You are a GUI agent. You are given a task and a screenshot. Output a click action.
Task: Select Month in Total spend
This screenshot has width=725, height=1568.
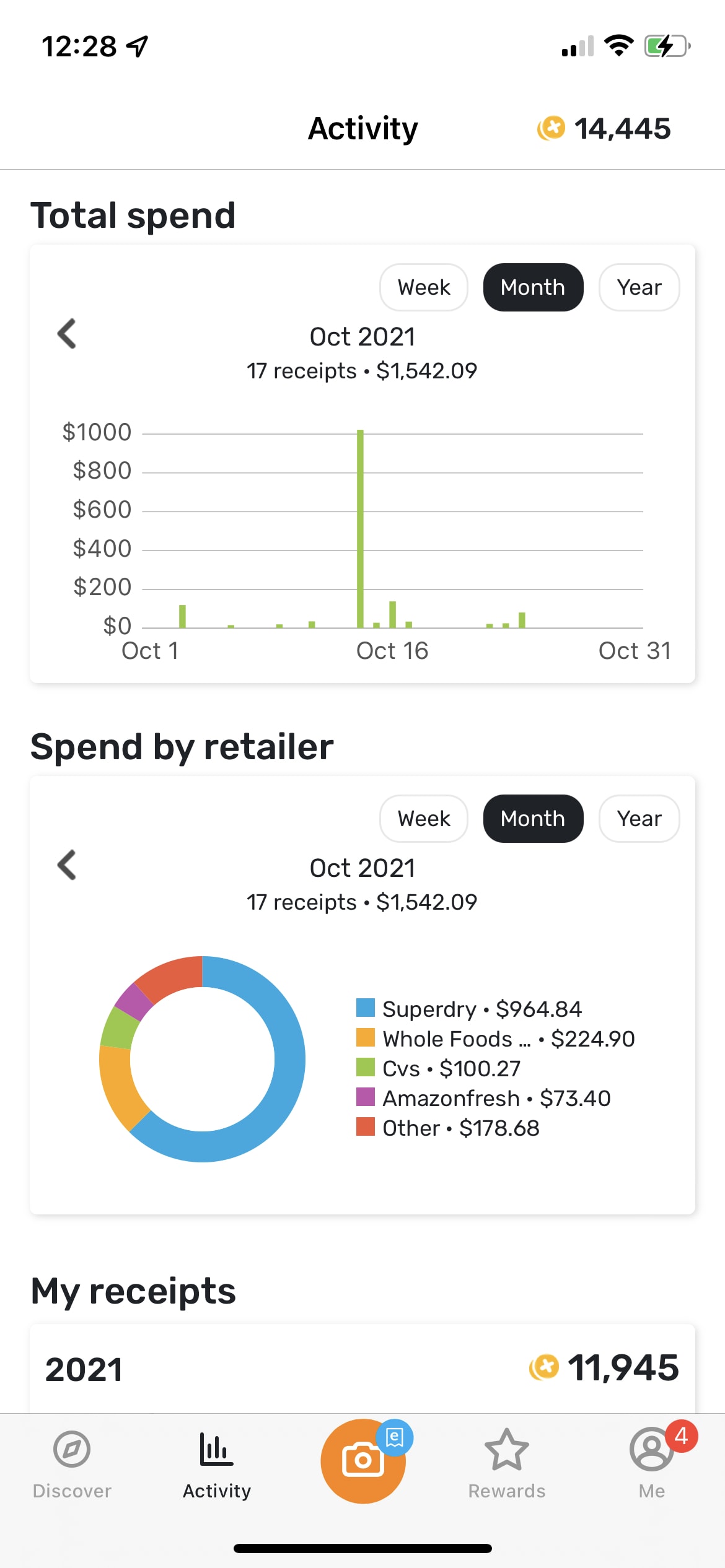533,287
